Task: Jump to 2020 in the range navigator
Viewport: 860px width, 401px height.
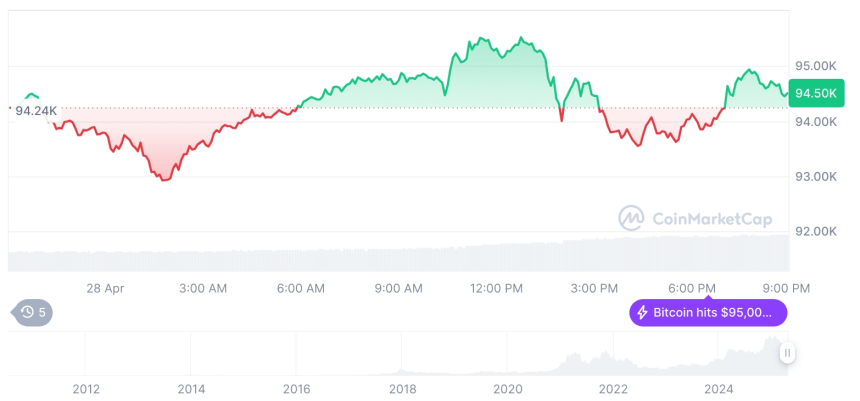Action: pyautogui.click(x=508, y=388)
